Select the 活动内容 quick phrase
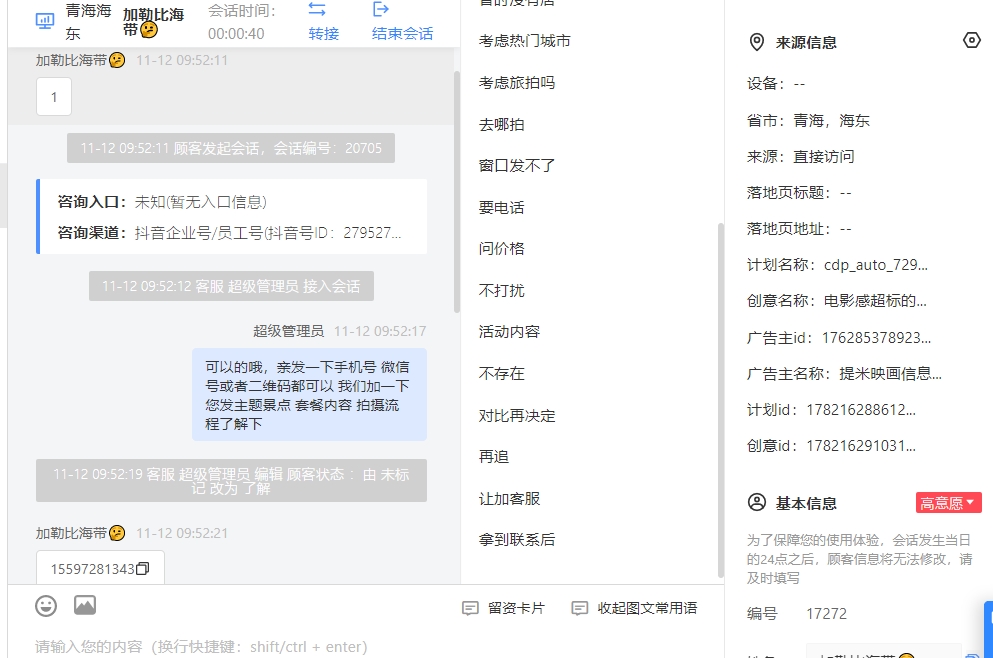 click(x=509, y=332)
